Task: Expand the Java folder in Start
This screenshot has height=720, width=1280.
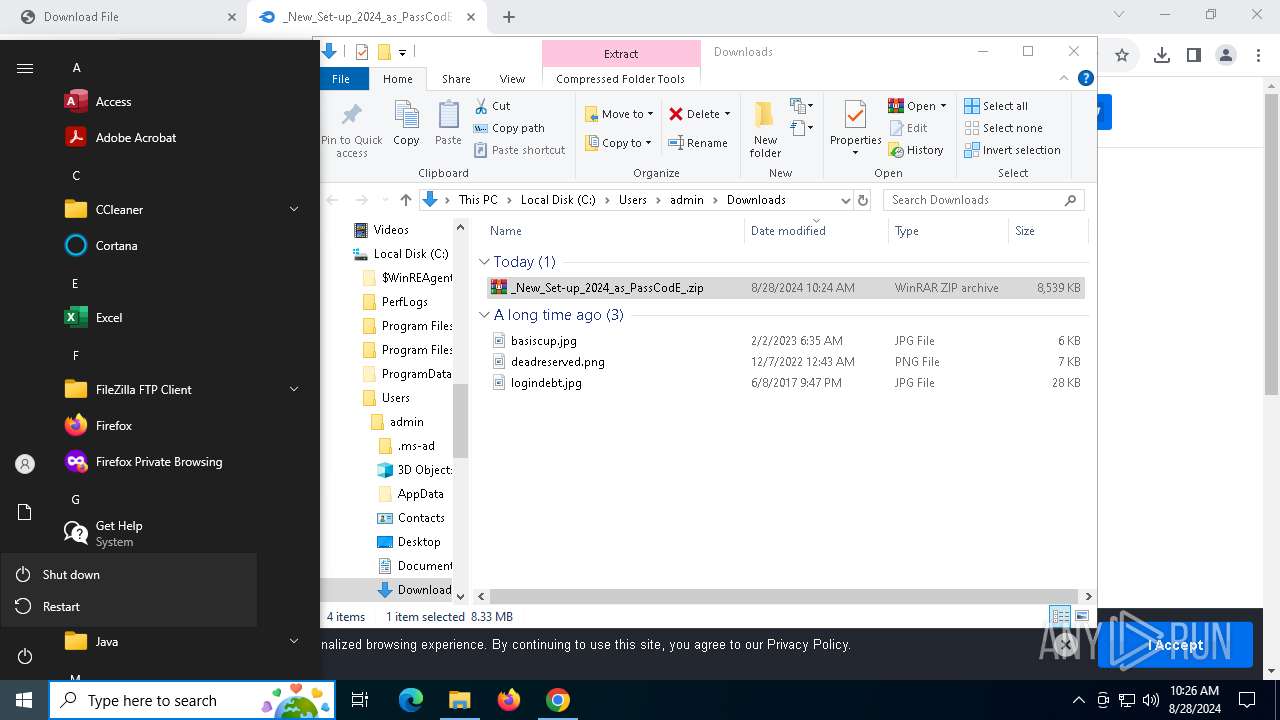Action: click(294, 642)
